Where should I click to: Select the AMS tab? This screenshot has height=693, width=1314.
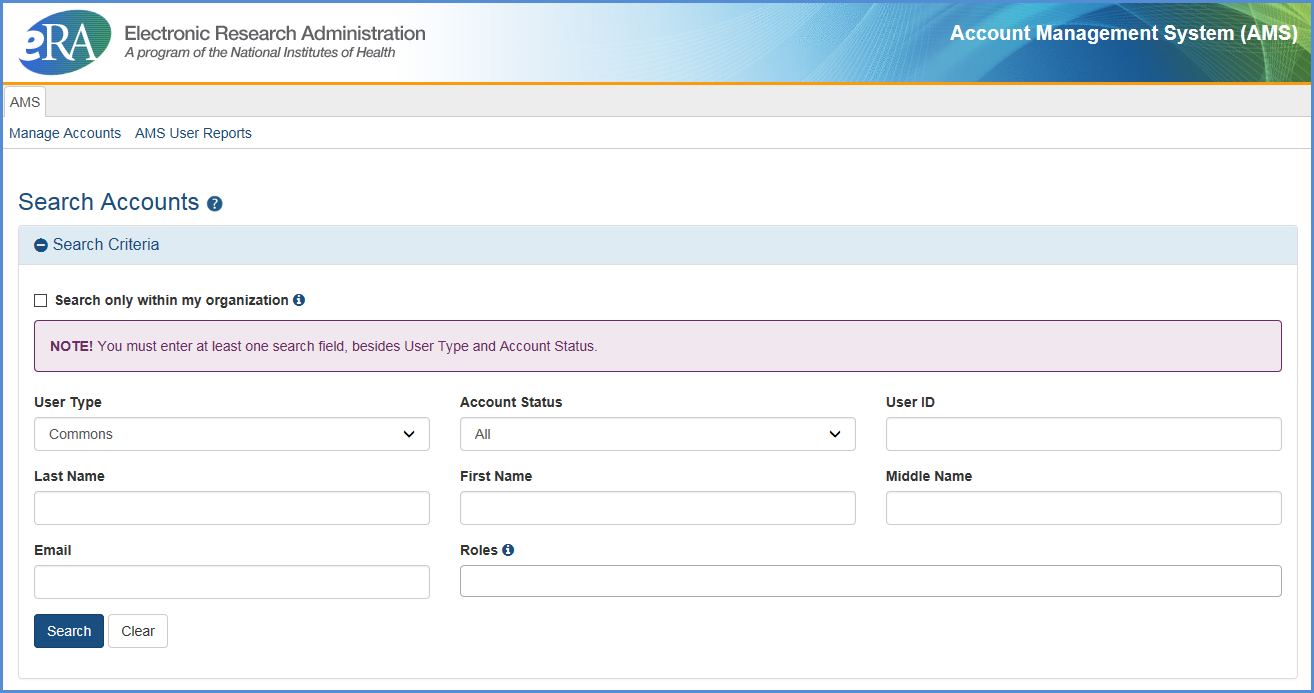[25, 102]
